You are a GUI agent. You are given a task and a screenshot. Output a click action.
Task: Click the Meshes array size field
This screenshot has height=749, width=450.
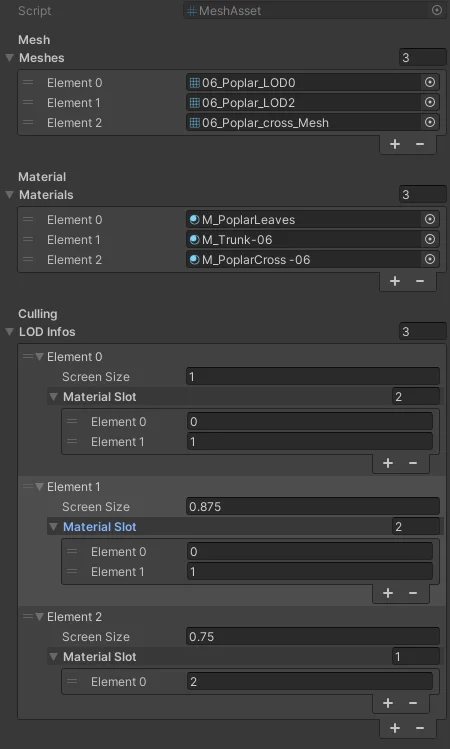tap(423, 58)
